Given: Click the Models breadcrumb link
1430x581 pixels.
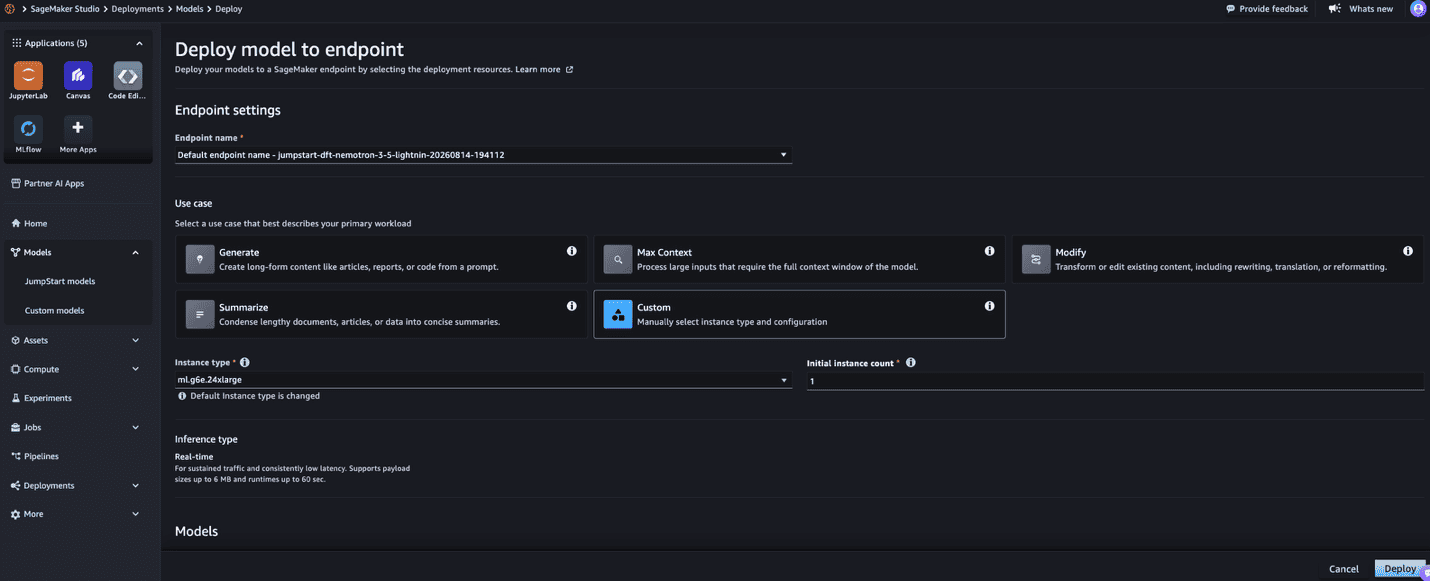Looking at the screenshot, I should click(x=190, y=9).
